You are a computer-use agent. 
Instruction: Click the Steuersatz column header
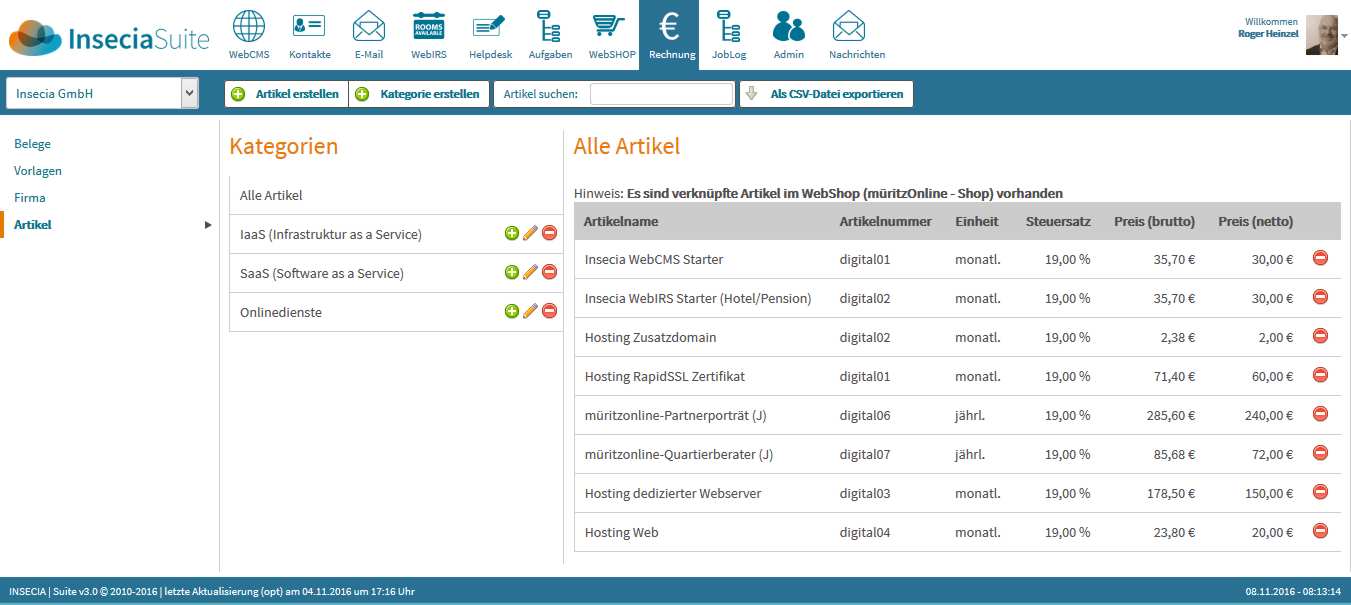coord(1058,221)
